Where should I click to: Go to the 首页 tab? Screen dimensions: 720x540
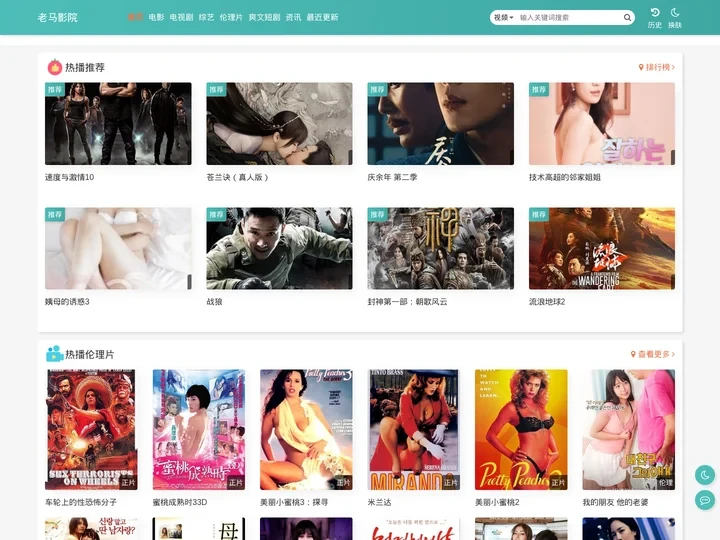135,17
